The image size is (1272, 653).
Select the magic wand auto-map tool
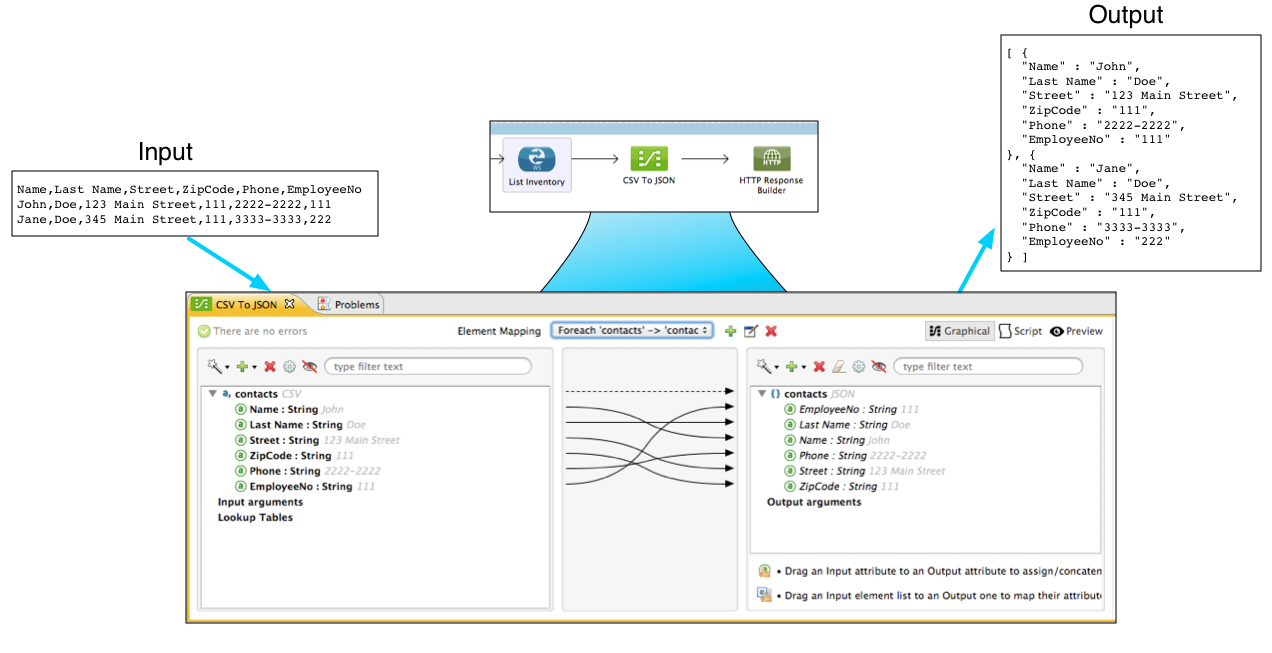[x=213, y=366]
